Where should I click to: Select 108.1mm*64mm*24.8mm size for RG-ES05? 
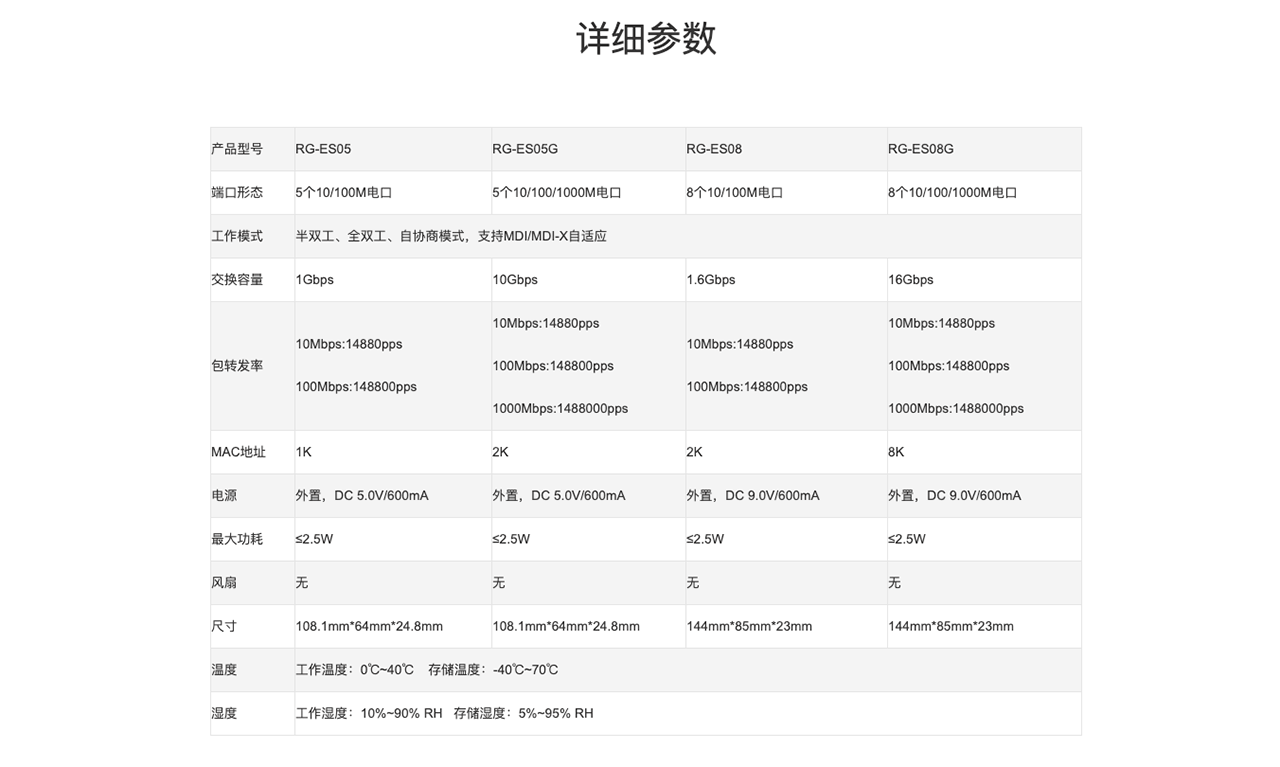point(369,626)
